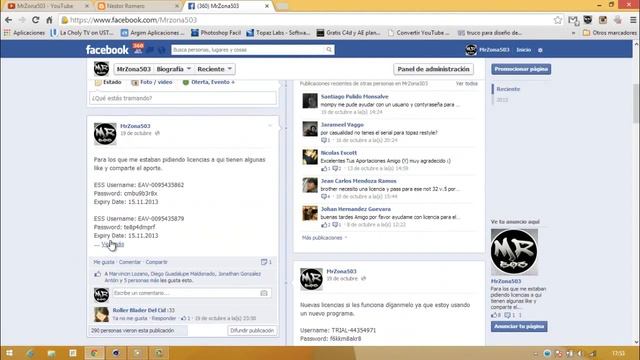This screenshot has width=640, height=360.
Task: Open Santiago Pulido Monsalve's profile picture
Action: click(310, 100)
